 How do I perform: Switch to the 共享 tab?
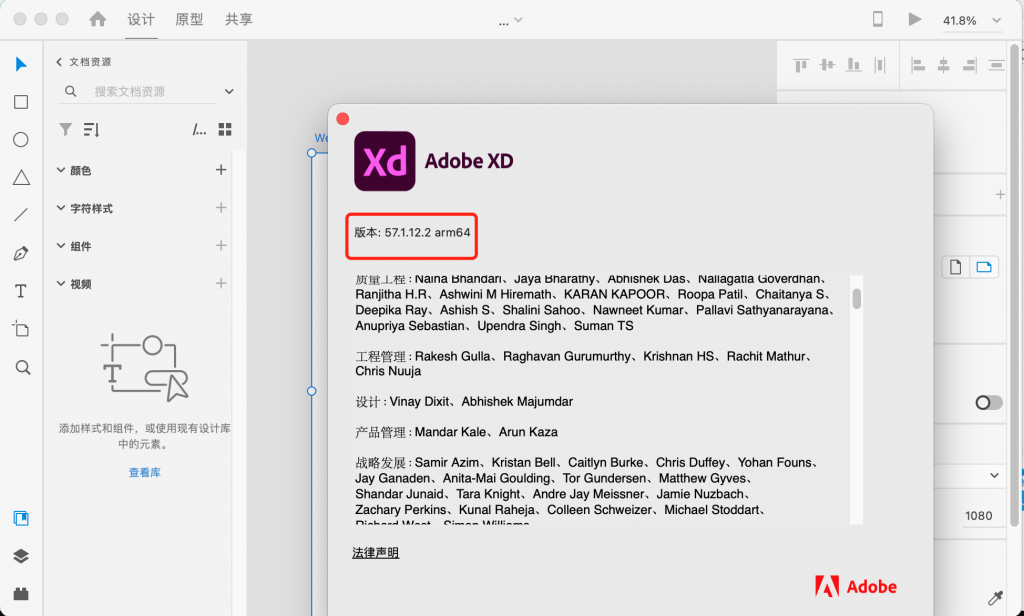[238, 18]
